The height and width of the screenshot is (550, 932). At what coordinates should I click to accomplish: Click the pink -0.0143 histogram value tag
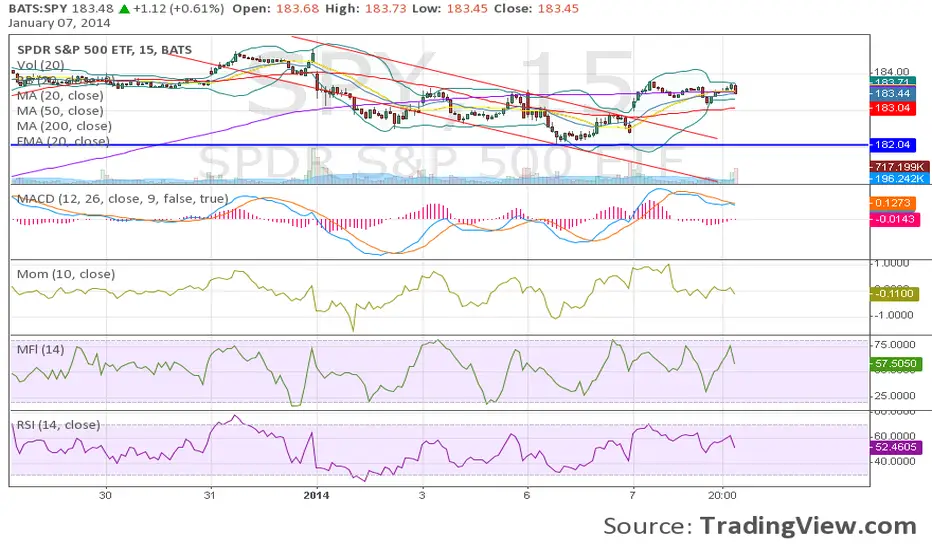coord(895,219)
